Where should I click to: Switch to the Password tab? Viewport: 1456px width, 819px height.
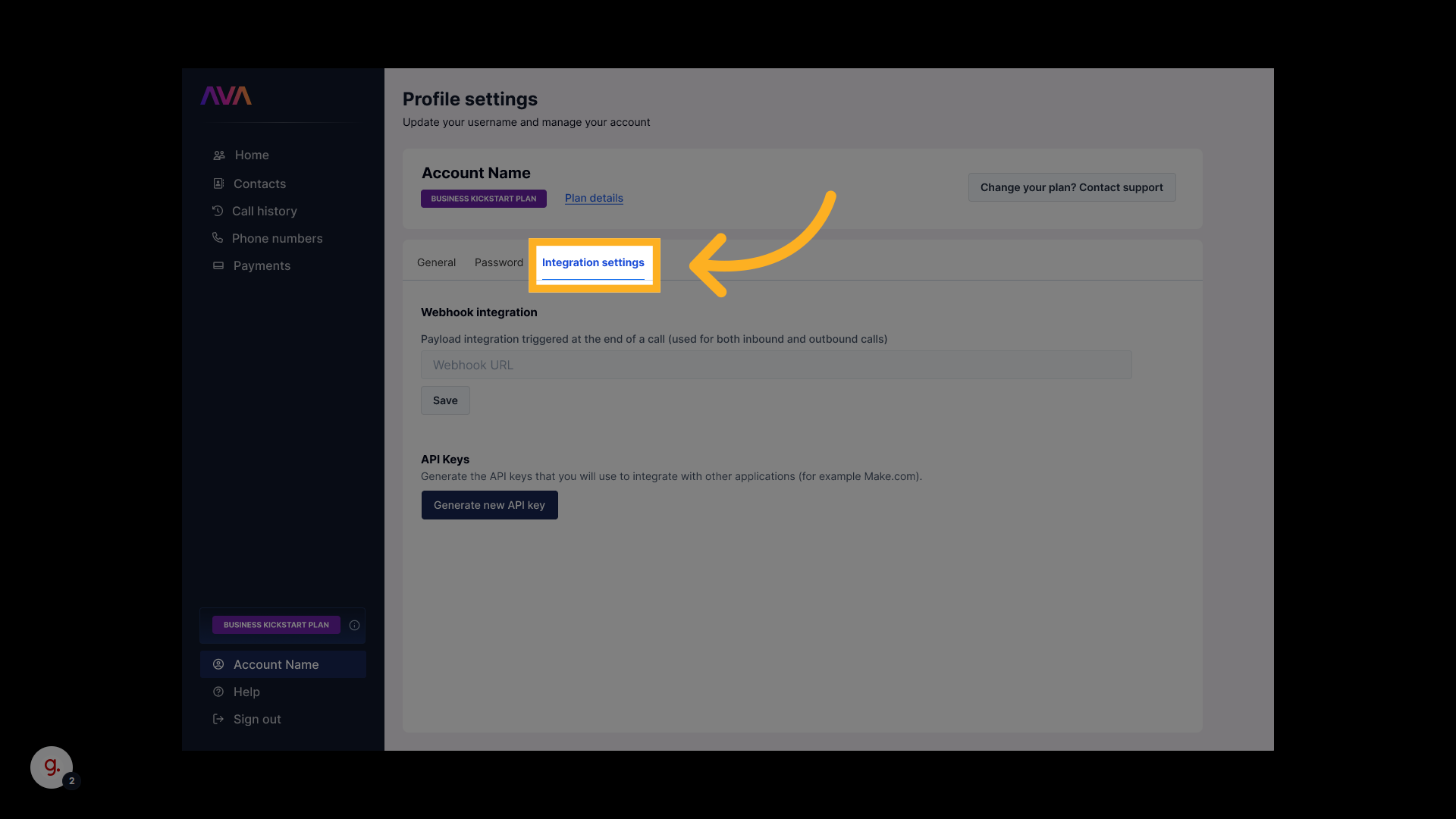click(498, 262)
